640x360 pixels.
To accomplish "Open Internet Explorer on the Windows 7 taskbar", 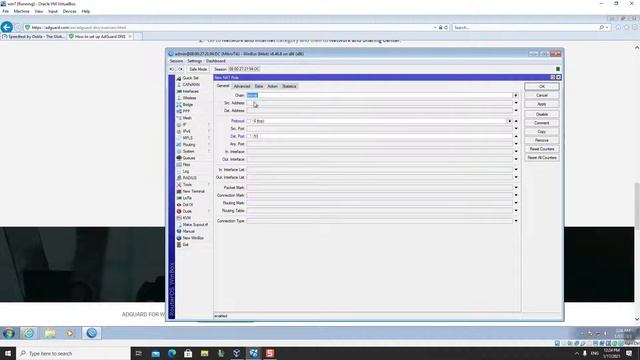I will pyautogui.click(x=29, y=333).
